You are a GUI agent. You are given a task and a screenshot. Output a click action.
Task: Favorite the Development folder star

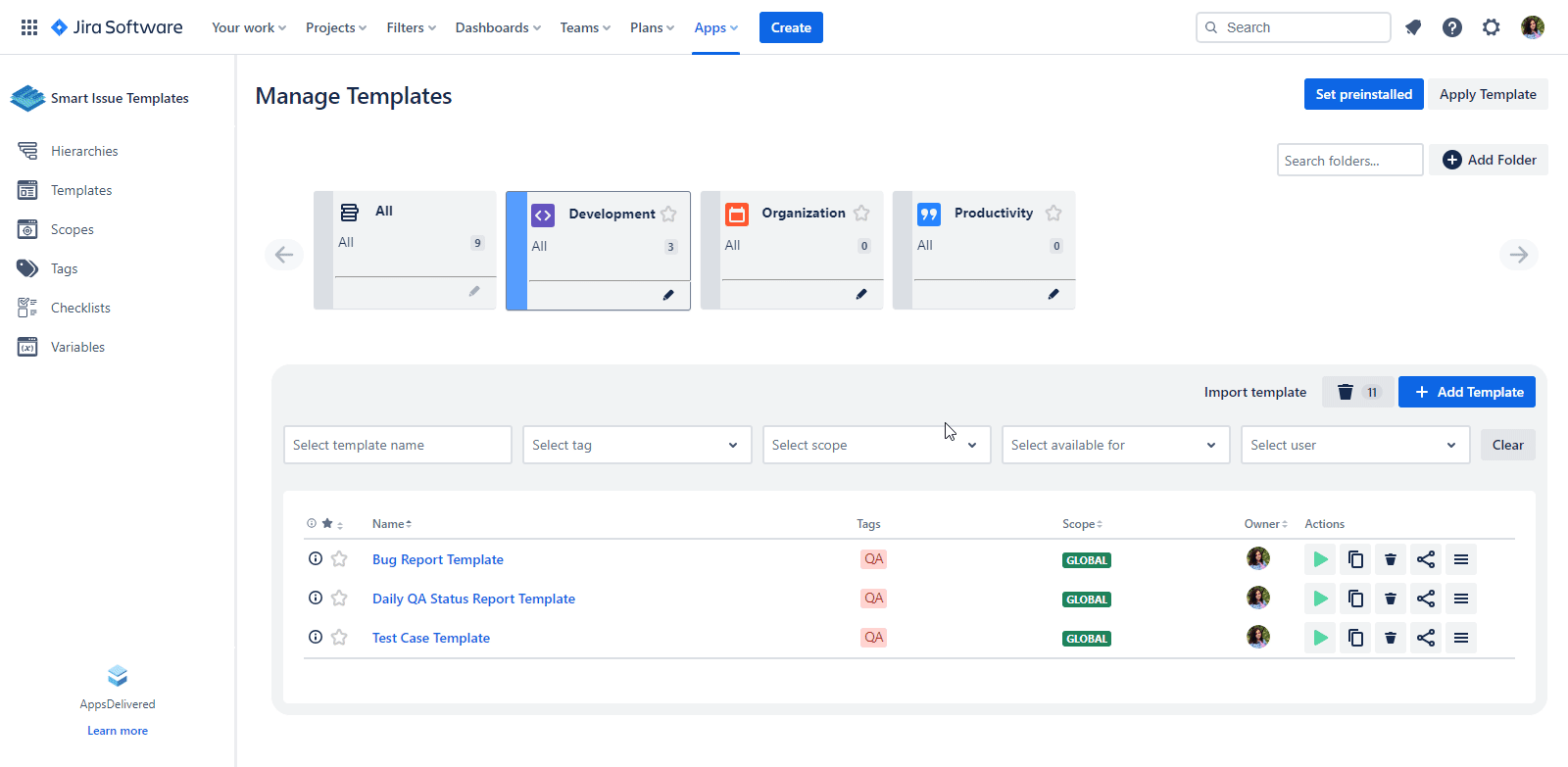tap(668, 214)
